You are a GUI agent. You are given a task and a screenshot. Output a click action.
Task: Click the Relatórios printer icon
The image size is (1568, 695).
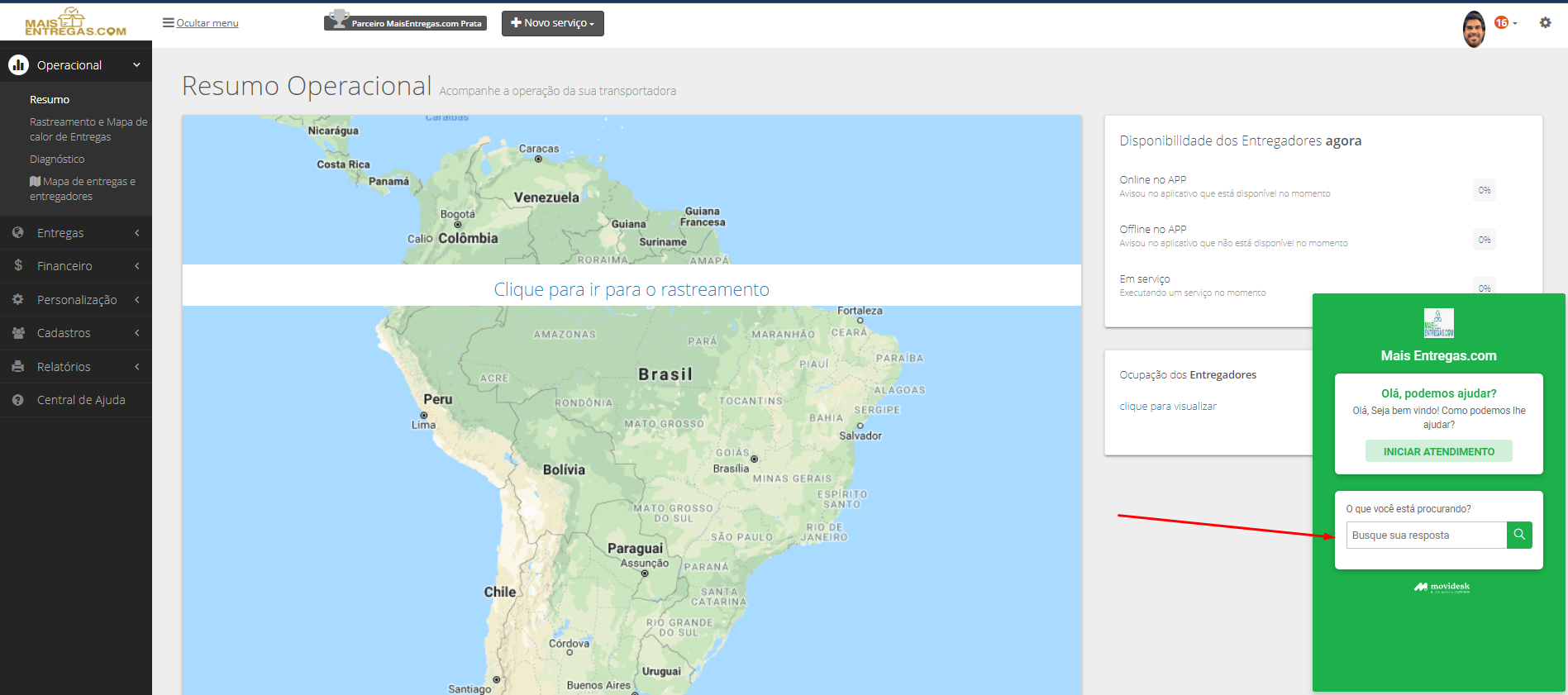coord(18,367)
